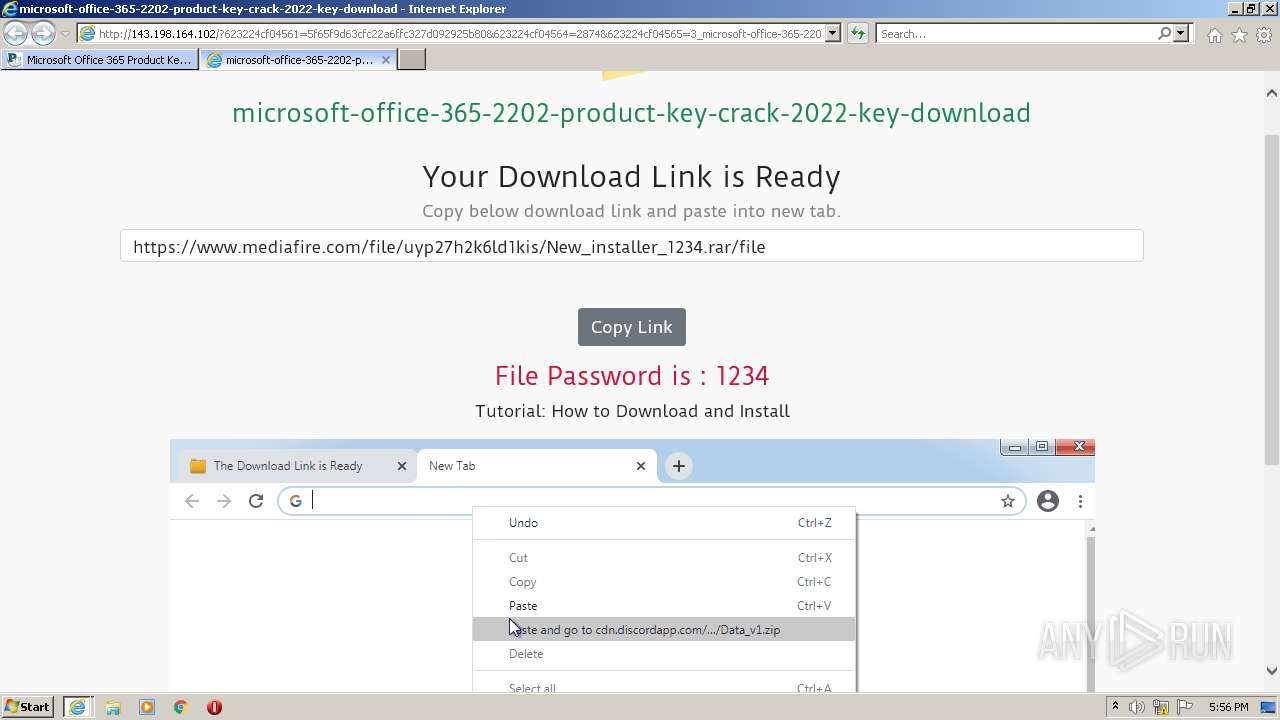Click the tutorial image context menu screenshot
Screen dimensions: 1280x720
[632, 565]
